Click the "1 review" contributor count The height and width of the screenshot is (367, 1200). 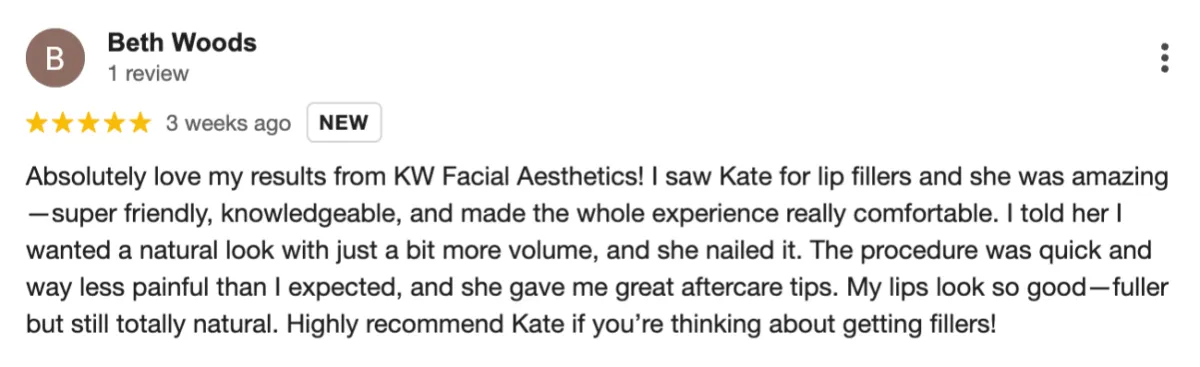(x=147, y=74)
